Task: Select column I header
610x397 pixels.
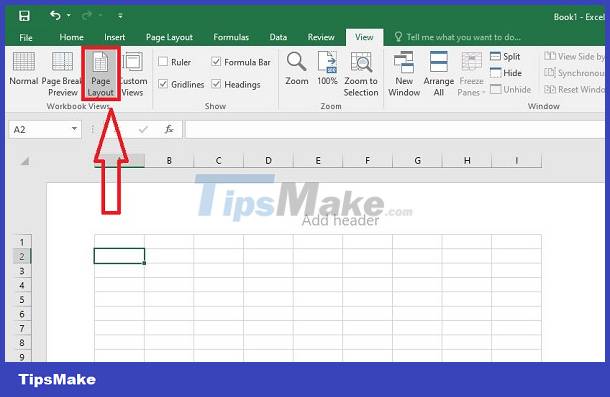Action: 517,160
